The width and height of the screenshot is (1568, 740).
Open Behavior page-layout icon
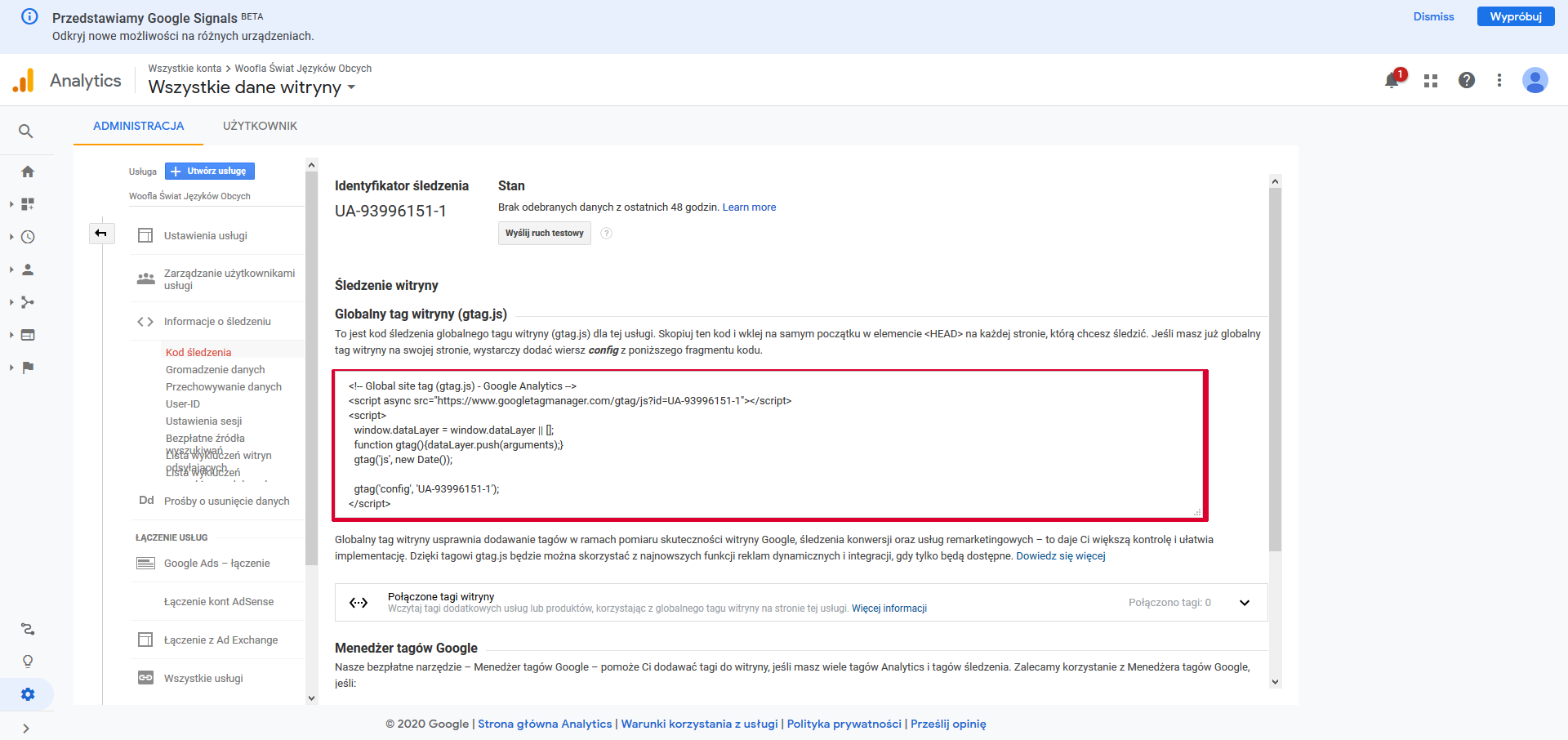[x=28, y=335]
